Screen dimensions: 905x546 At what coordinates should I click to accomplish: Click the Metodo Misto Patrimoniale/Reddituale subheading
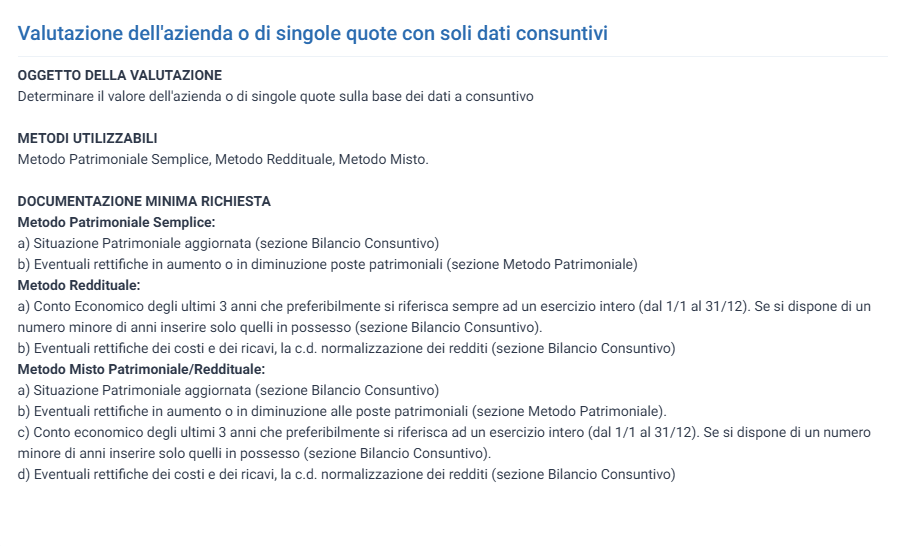coord(141,369)
